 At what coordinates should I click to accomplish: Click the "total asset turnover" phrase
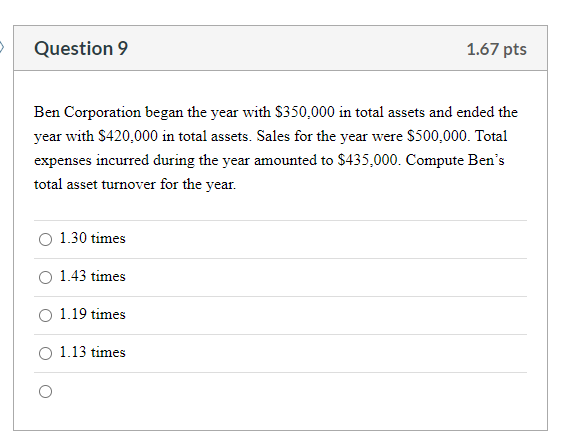click(x=95, y=184)
